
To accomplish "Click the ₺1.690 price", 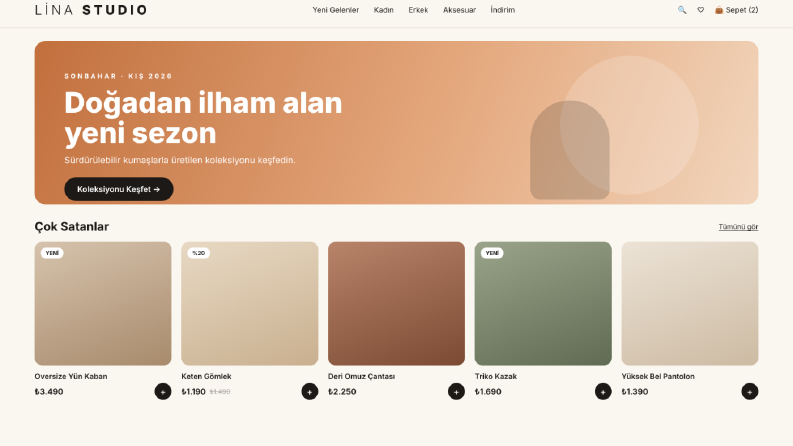I will coord(488,391).
